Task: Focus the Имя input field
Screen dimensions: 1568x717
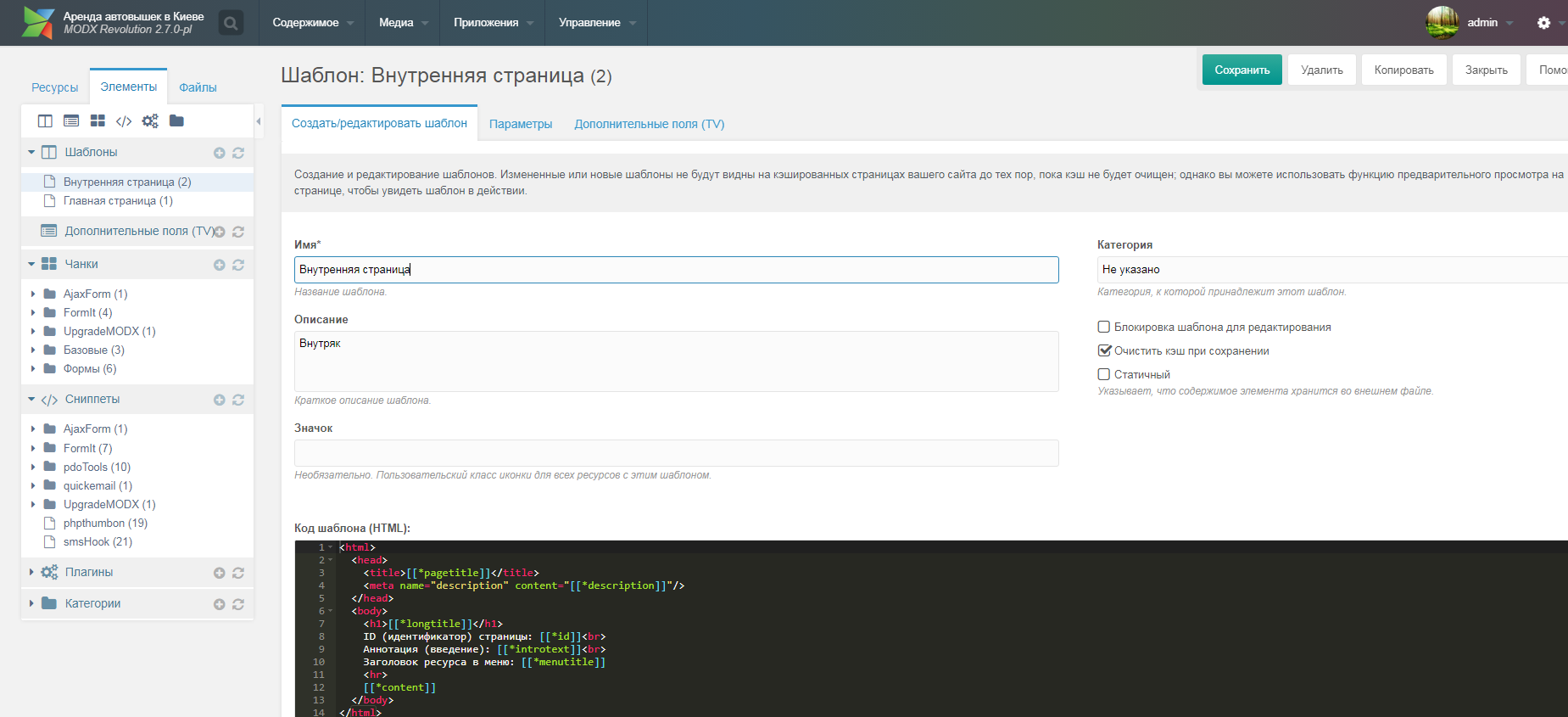Action: click(677, 270)
